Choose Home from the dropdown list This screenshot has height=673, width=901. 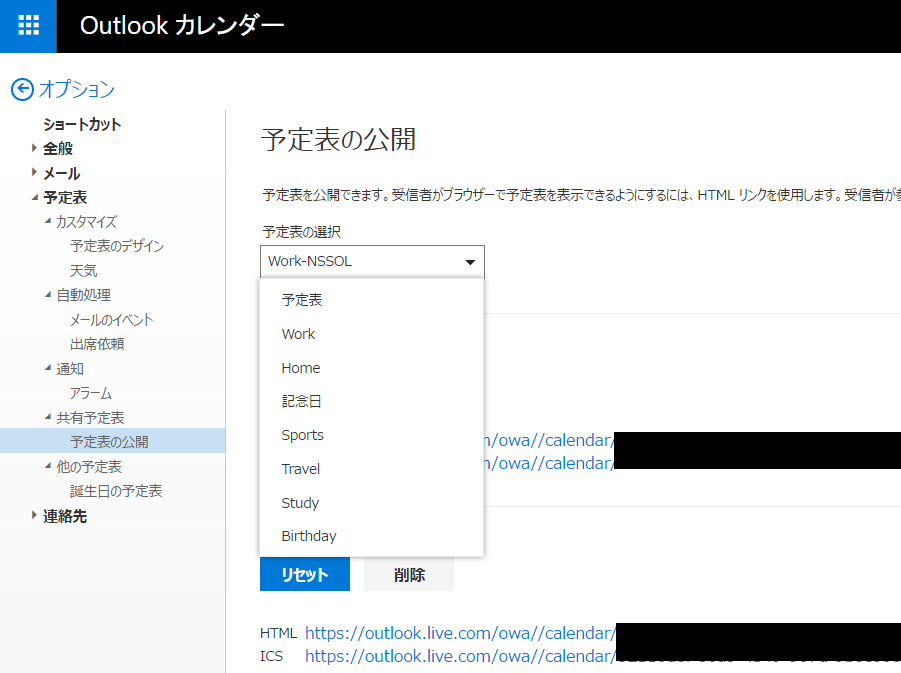371,368
